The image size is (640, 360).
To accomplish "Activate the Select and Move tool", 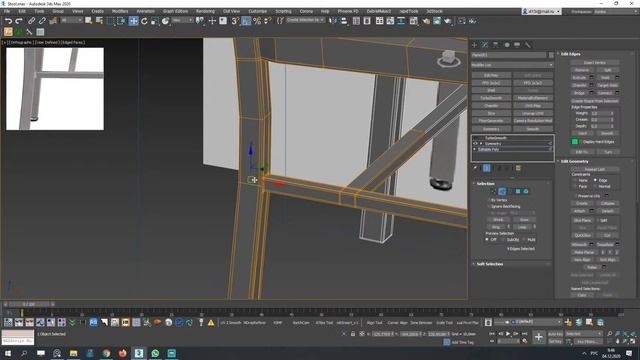I will [x=133, y=21].
